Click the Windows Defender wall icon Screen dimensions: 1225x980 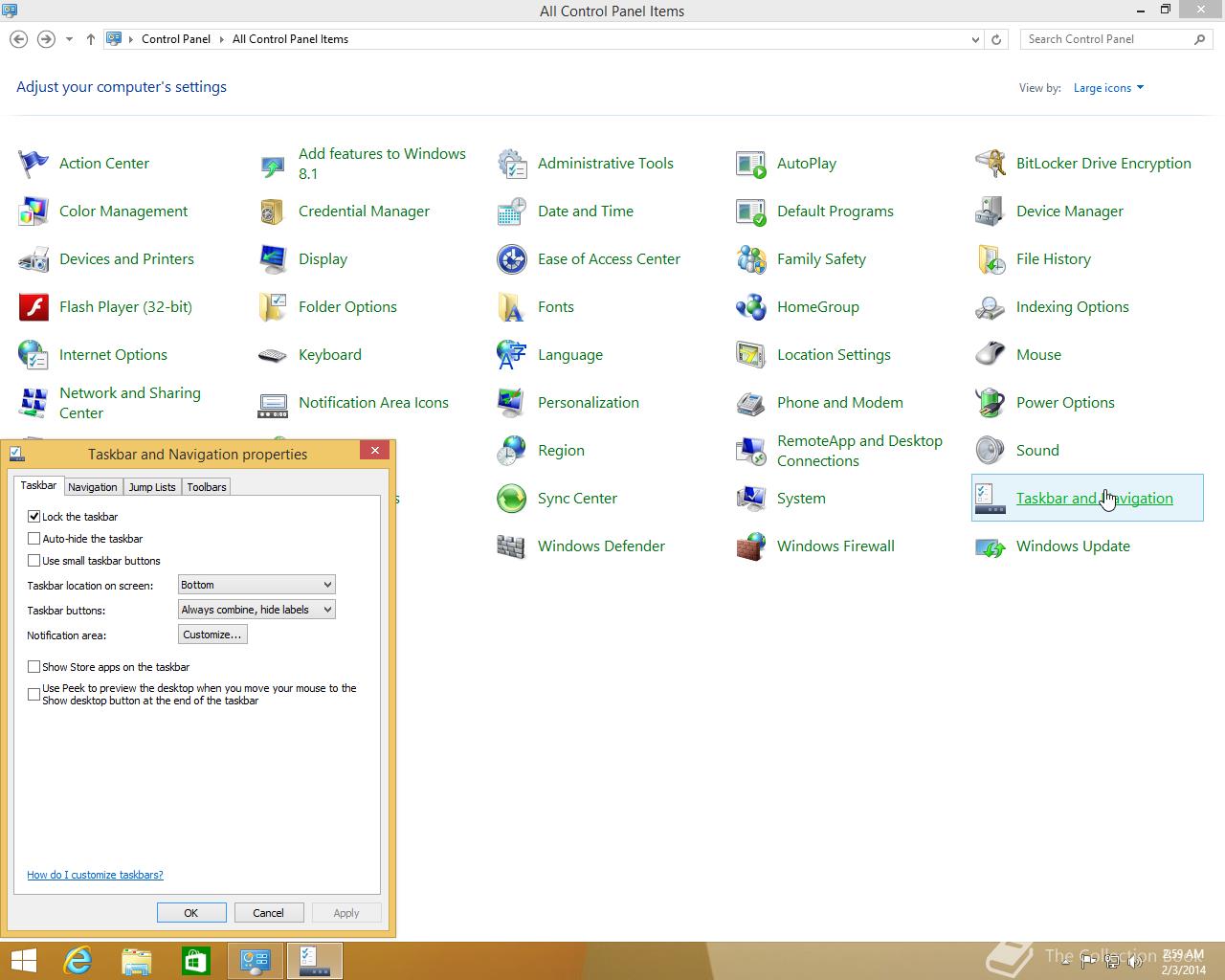pyautogui.click(x=512, y=546)
